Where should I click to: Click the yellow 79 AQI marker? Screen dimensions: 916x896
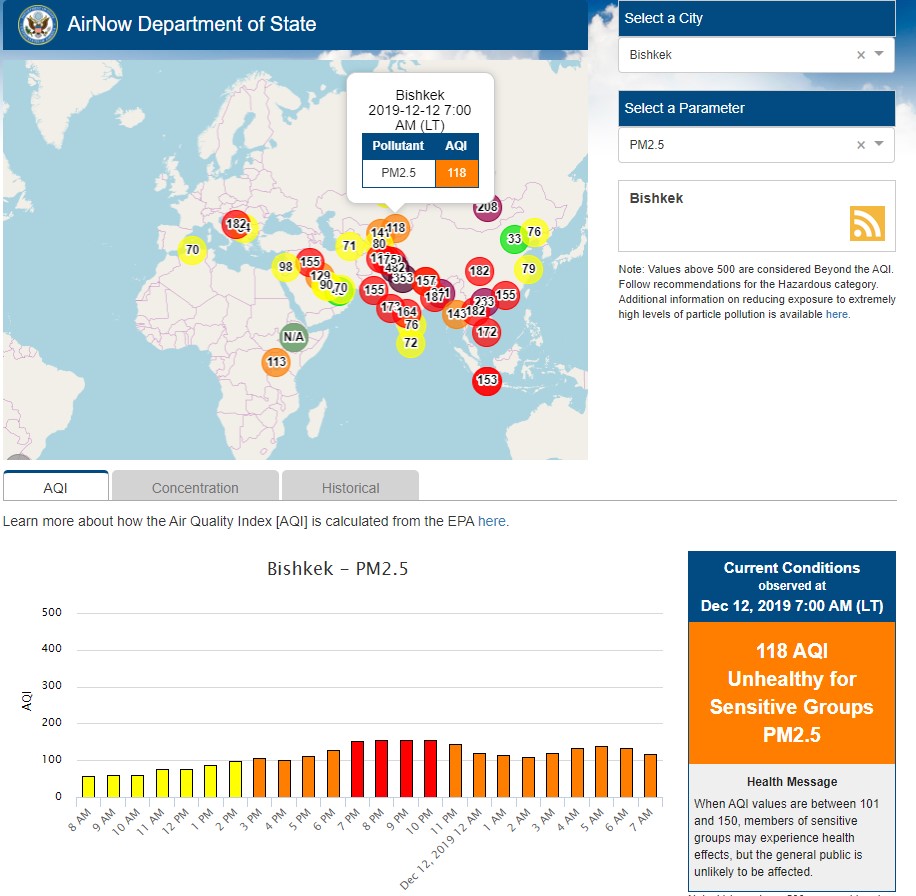[528, 268]
